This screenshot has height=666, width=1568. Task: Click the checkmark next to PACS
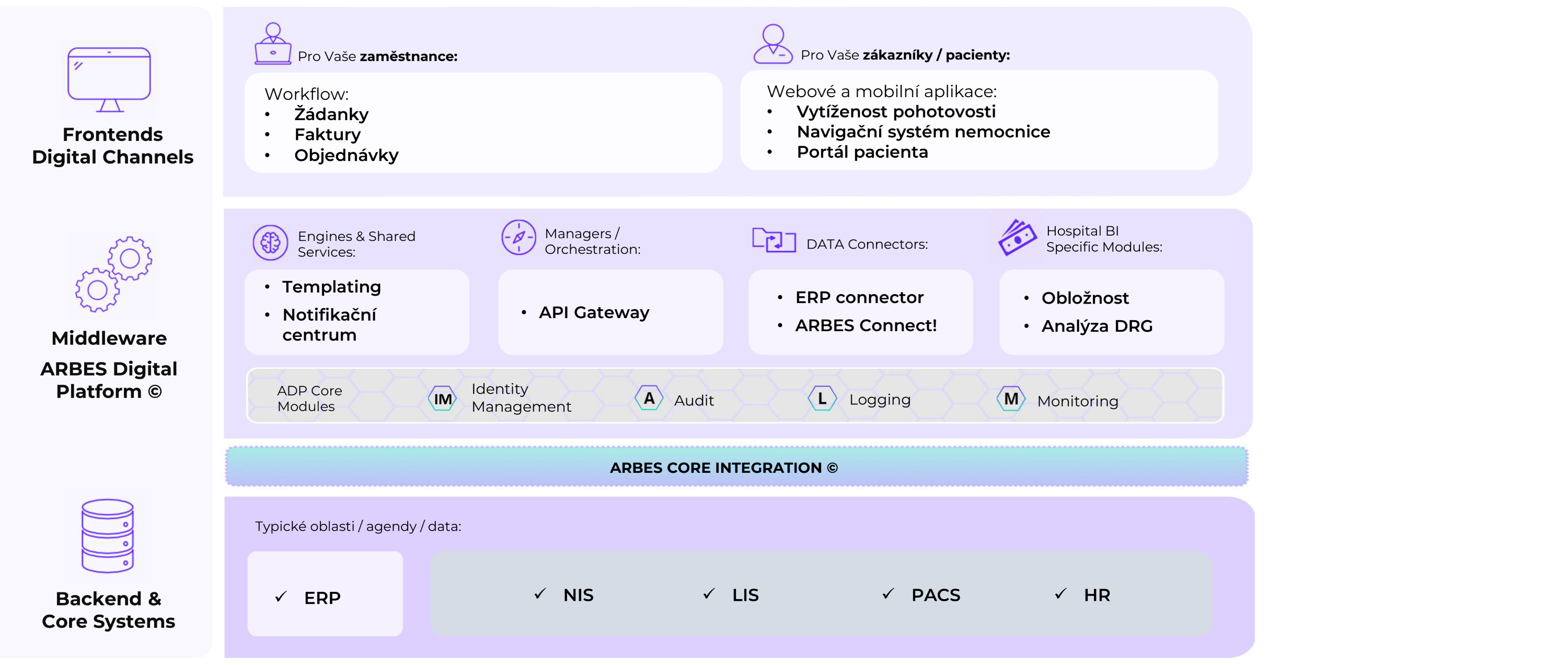[888, 593]
